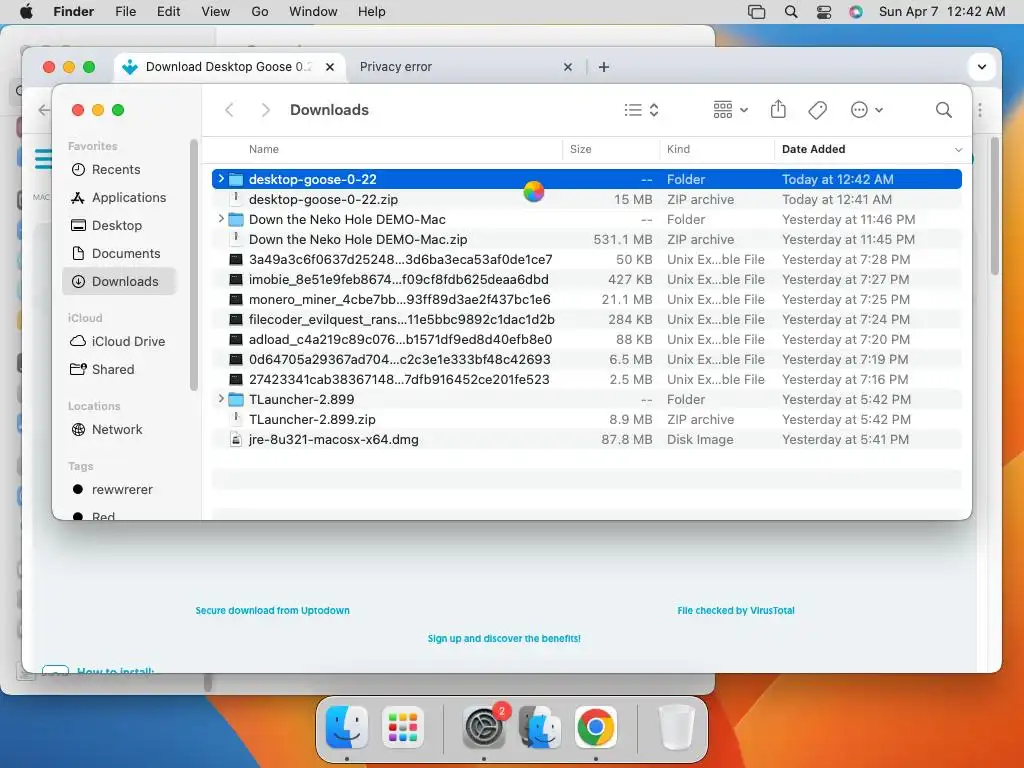Open the More actions ellipsis menu
Viewport: 1024px width, 768px height.
(x=866, y=110)
